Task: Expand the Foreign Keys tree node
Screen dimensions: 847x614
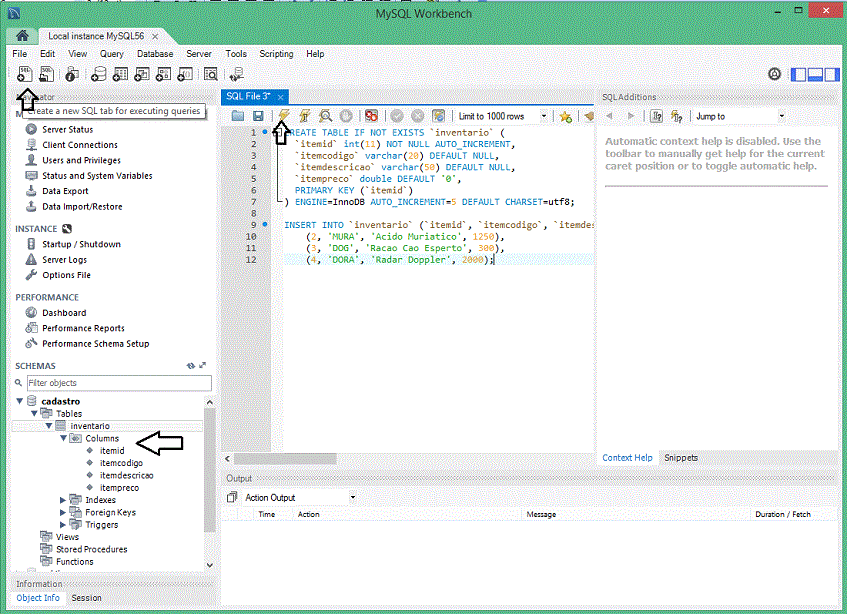Action: click(63, 512)
